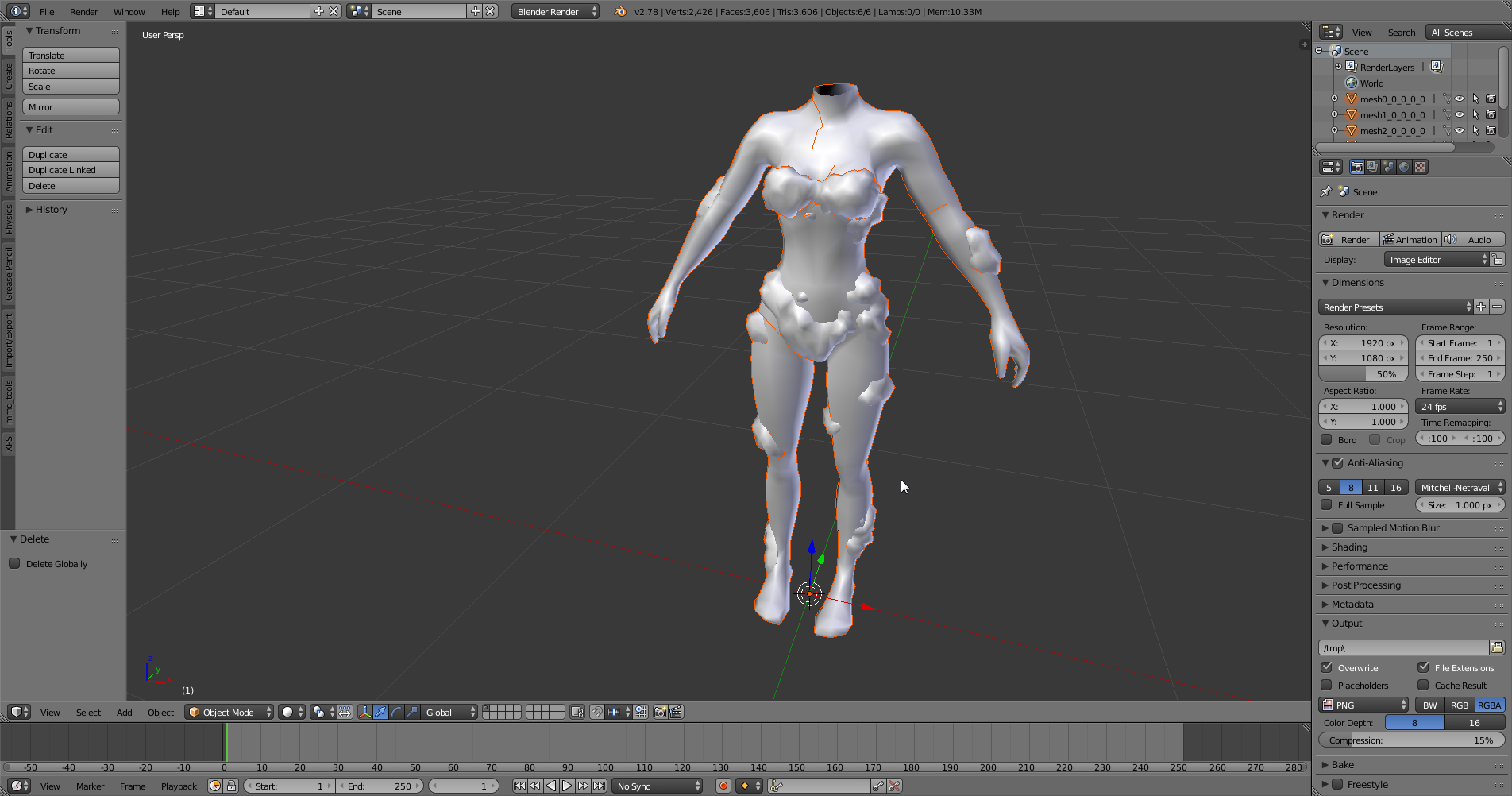Open the PNG file format dropdown
The image size is (1512, 796).
(x=1363, y=705)
